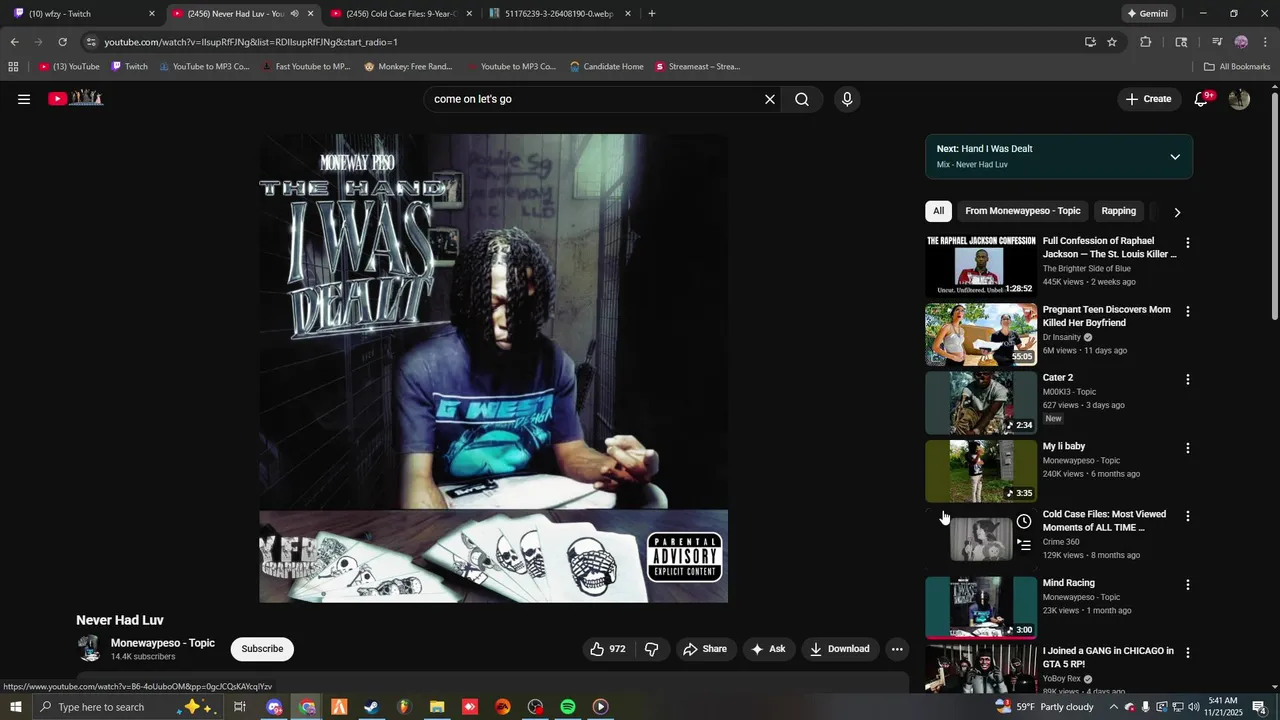1280x720 pixels.
Task: Open Monewaypeso - Topic channel link
Action: coord(163,643)
